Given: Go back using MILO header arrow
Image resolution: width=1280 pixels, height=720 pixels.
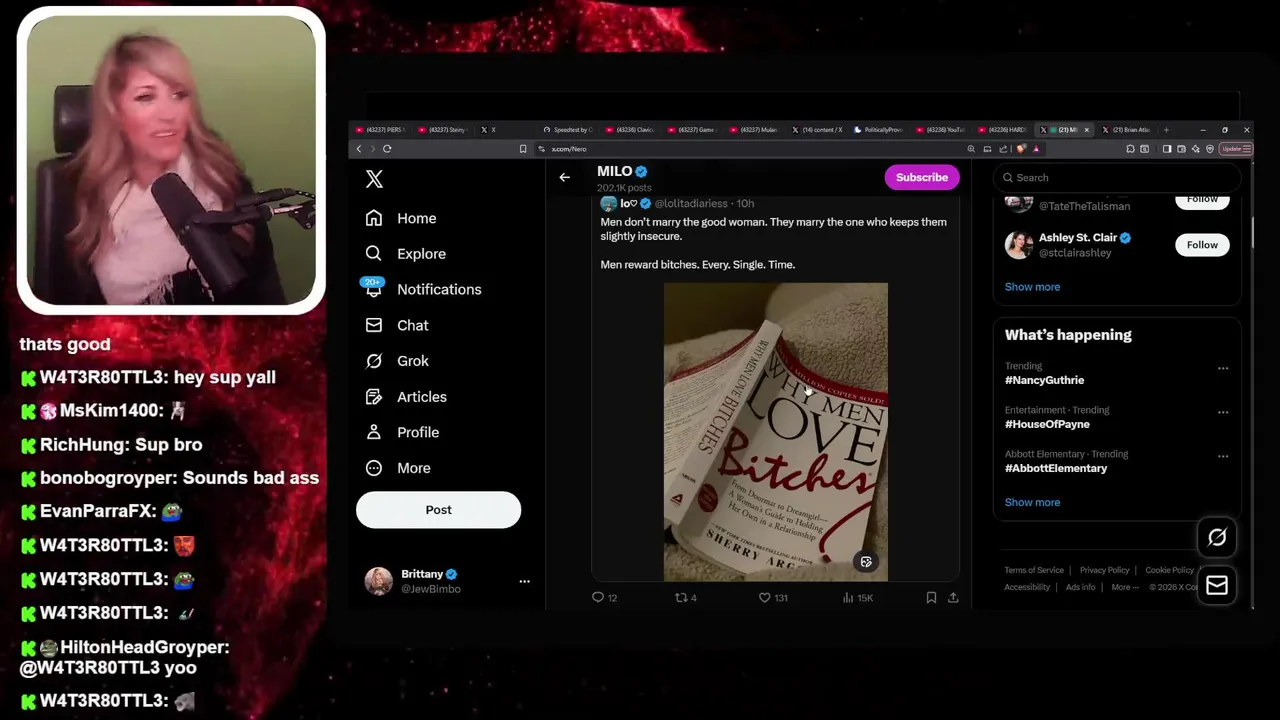Looking at the screenshot, I should 564,177.
